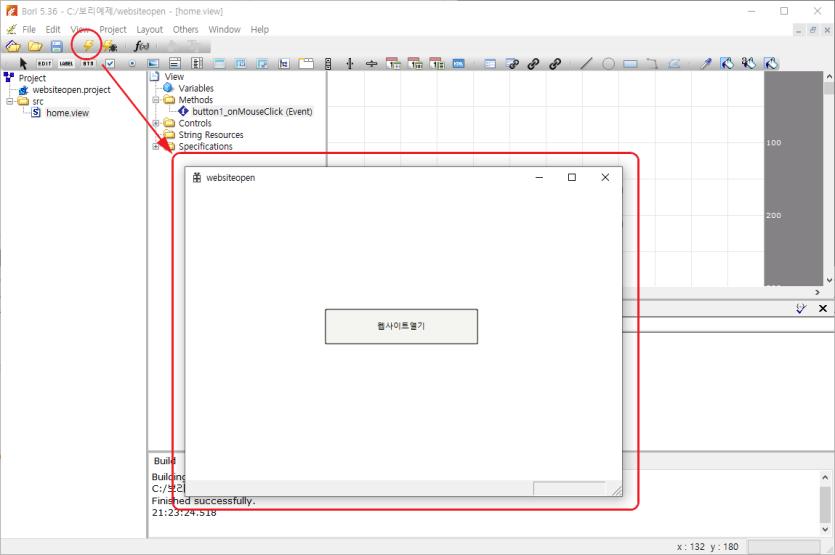Select the vertical splitter tool

[350, 63]
